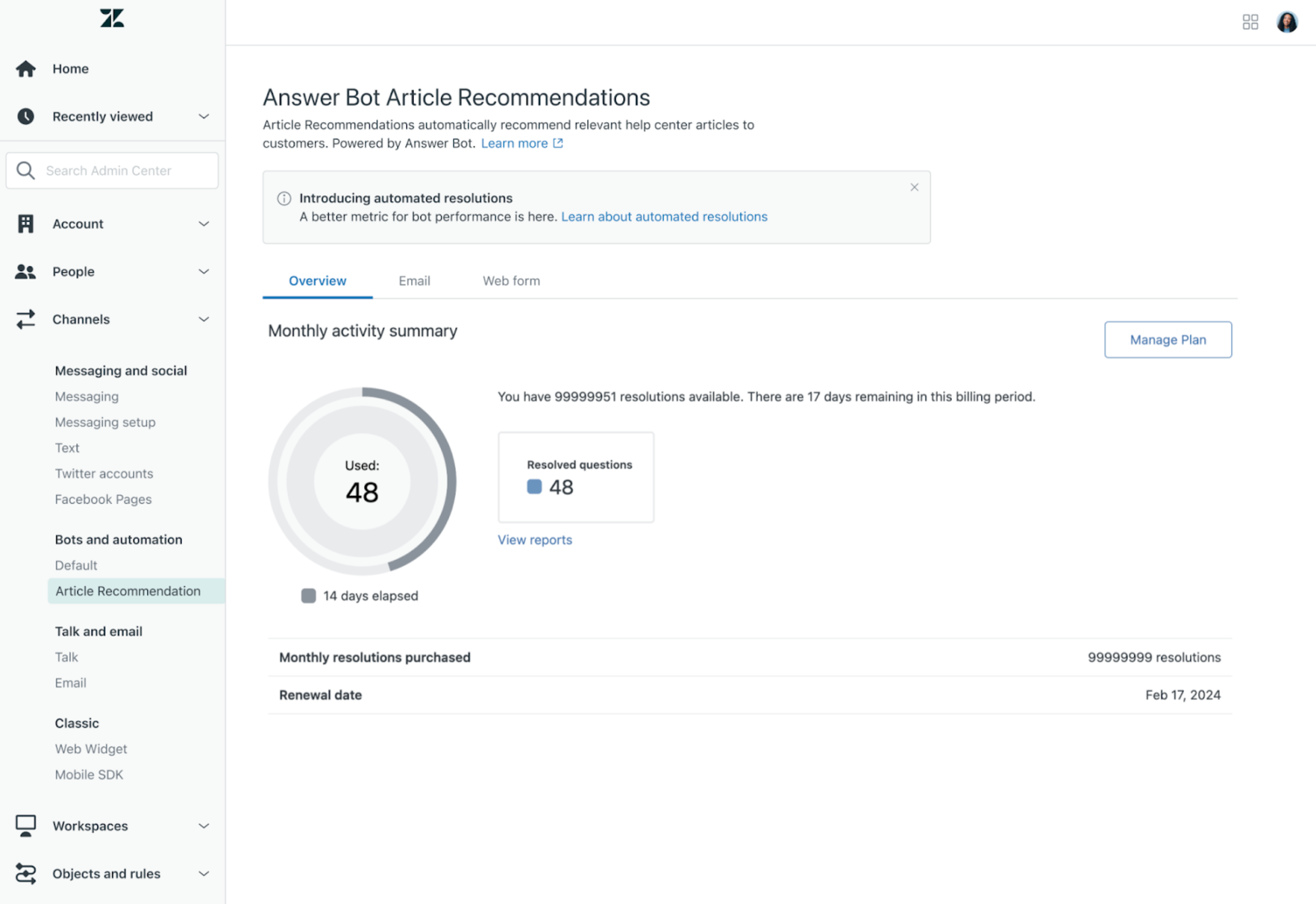The height and width of the screenshot is (904, 1316).
Task: Click the Objects and rules icon
Action: 26,873
